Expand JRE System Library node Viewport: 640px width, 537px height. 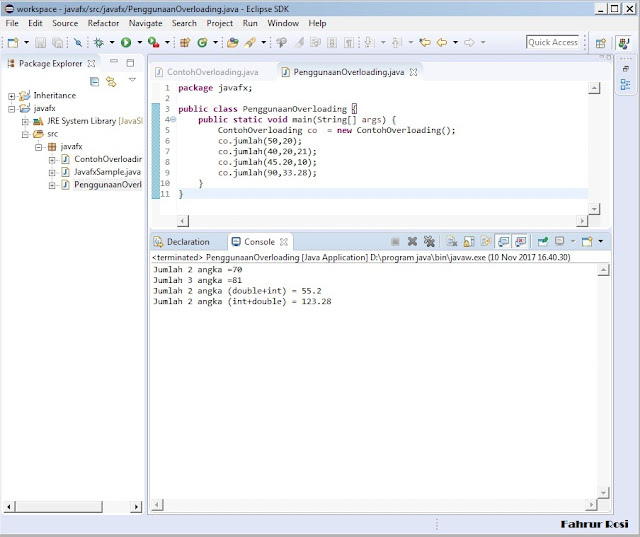(25, 122)
